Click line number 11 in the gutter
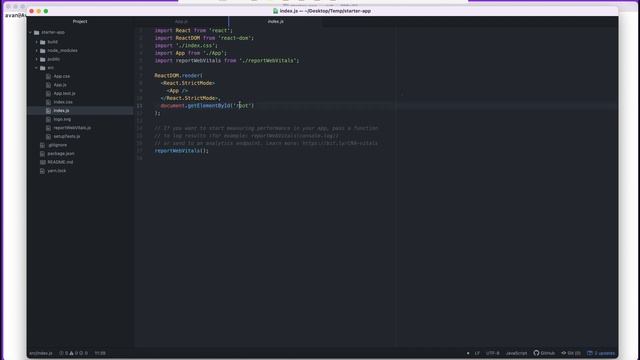The image size is (640, 360). click(140, 106)
